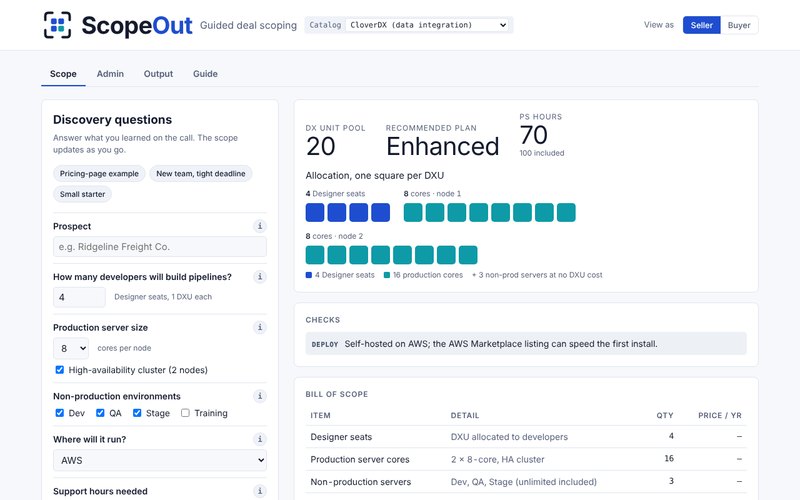Open info icon for Non-production environments
This screenshot has width=800, height=500.
(260, 396)
